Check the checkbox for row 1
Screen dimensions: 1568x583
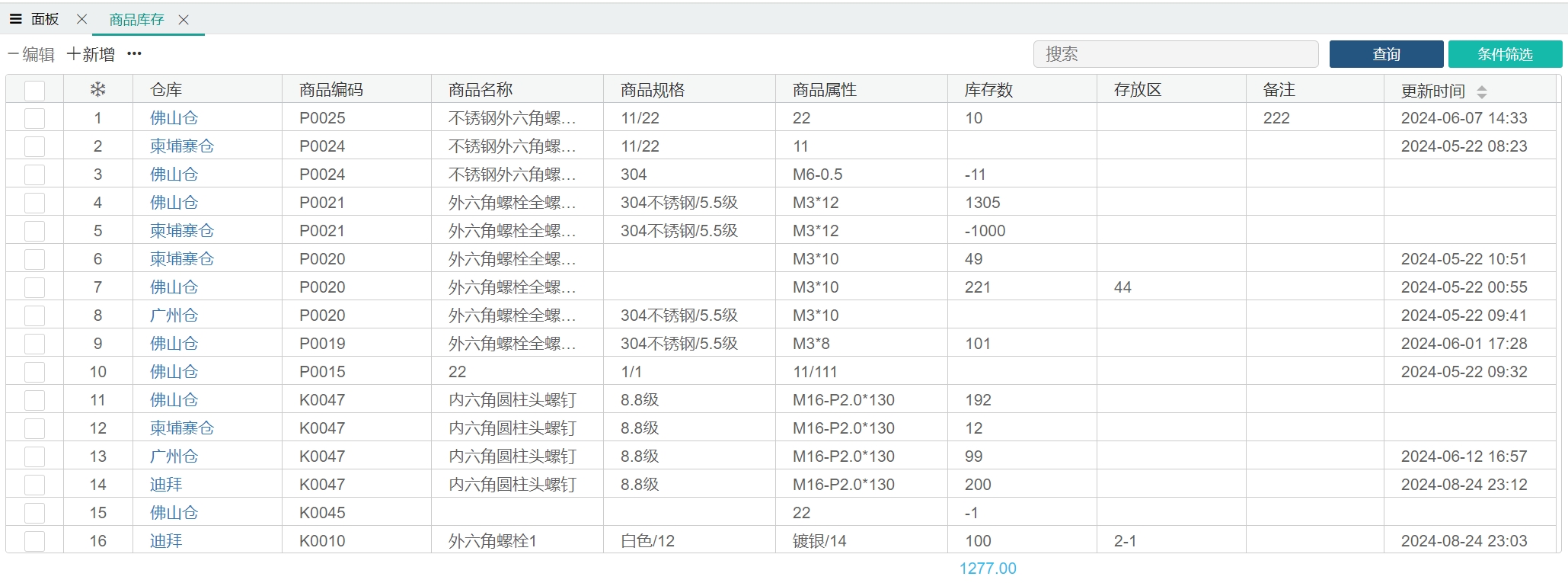[35, 118]
